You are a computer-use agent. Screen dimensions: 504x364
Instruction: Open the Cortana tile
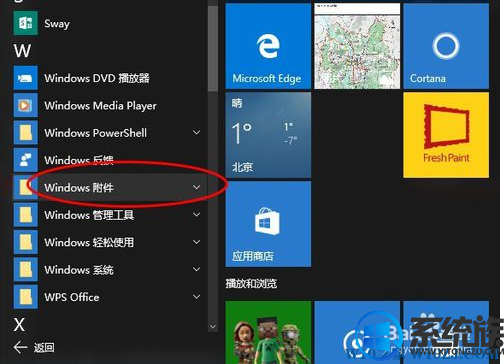pos(446,46)
